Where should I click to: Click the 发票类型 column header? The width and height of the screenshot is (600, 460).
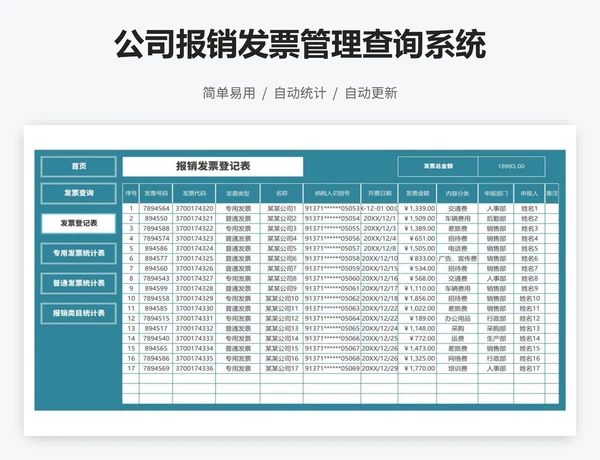click(238, 194)
